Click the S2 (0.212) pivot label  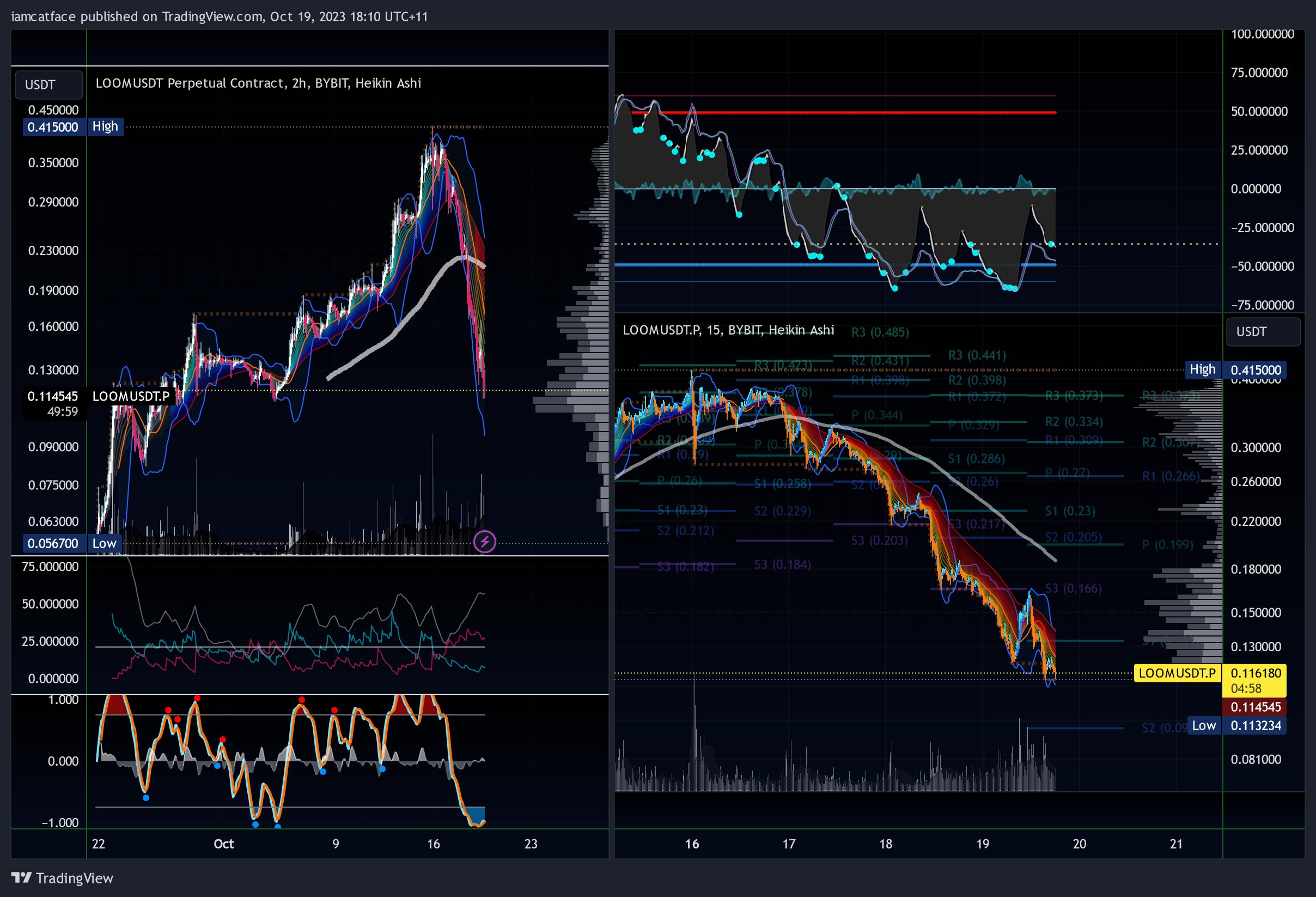point(686,531)
